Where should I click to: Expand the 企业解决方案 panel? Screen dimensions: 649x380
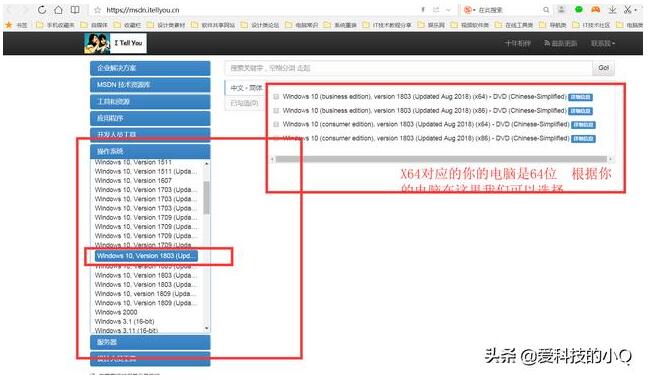tap(150, 68)
